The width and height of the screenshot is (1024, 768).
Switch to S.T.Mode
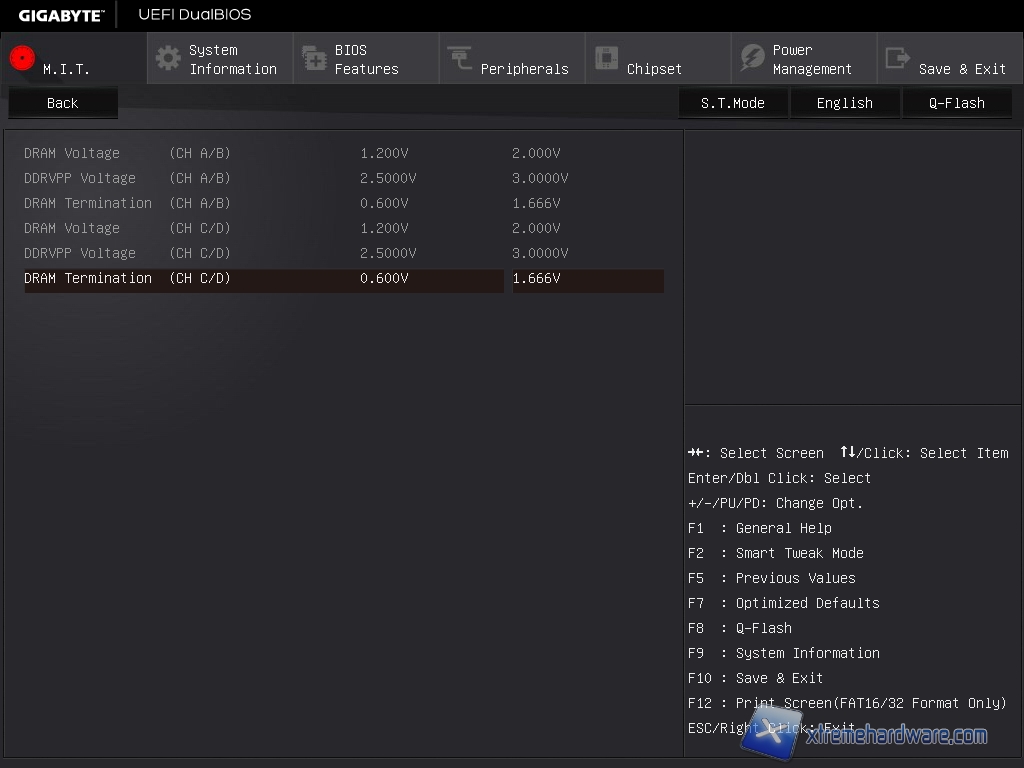pyautogui.click(x=732, y=103)
